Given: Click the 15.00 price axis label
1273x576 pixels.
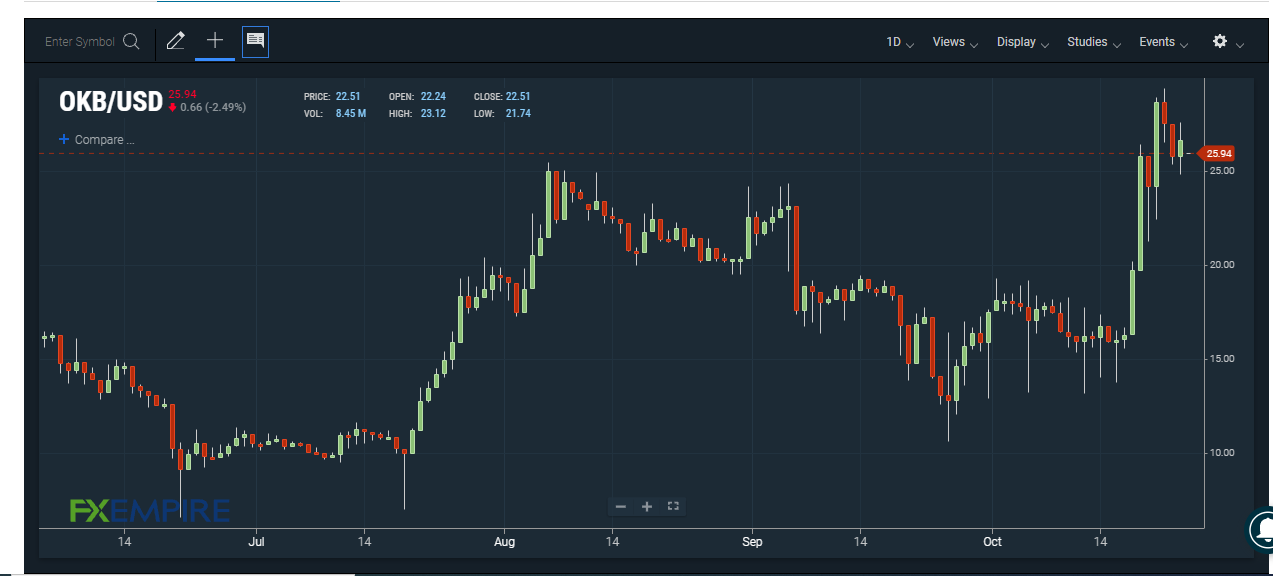Looking at the screenshot, I should click(x=1222, y=359).
